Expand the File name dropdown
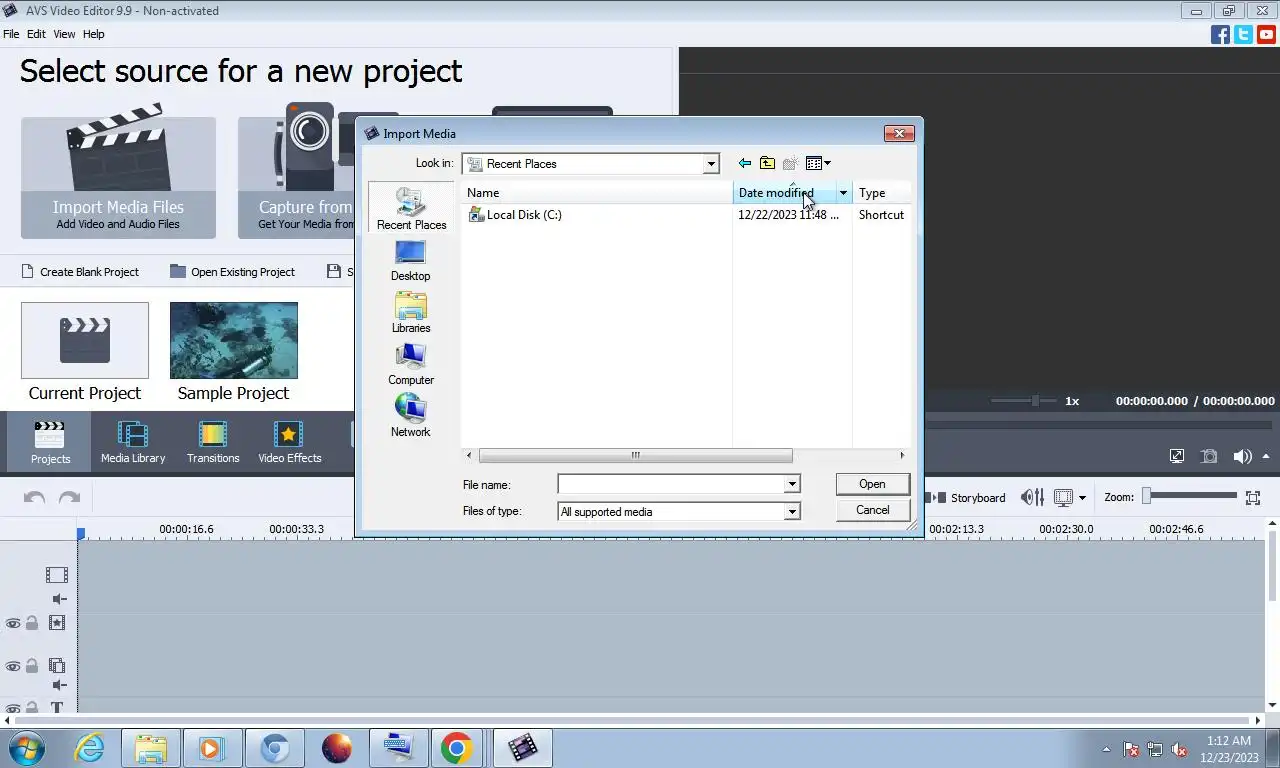 [792, 485]
